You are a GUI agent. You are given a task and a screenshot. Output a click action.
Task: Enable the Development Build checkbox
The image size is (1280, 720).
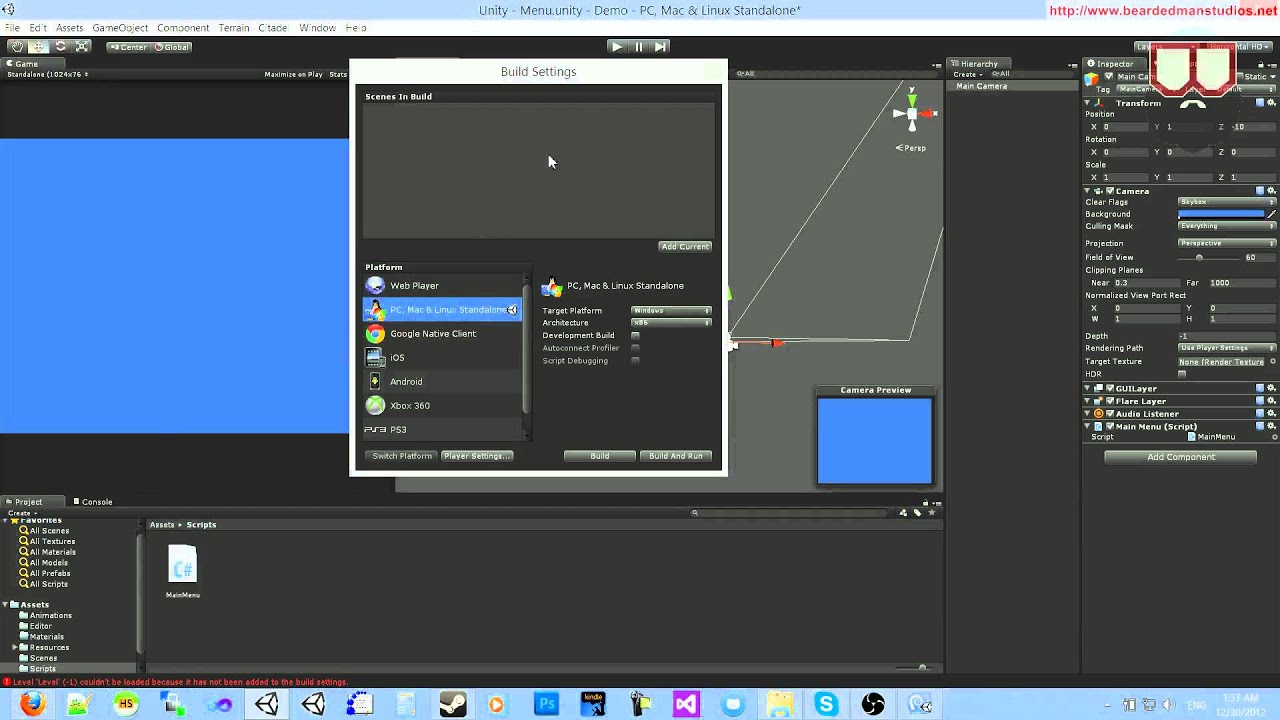635,336
